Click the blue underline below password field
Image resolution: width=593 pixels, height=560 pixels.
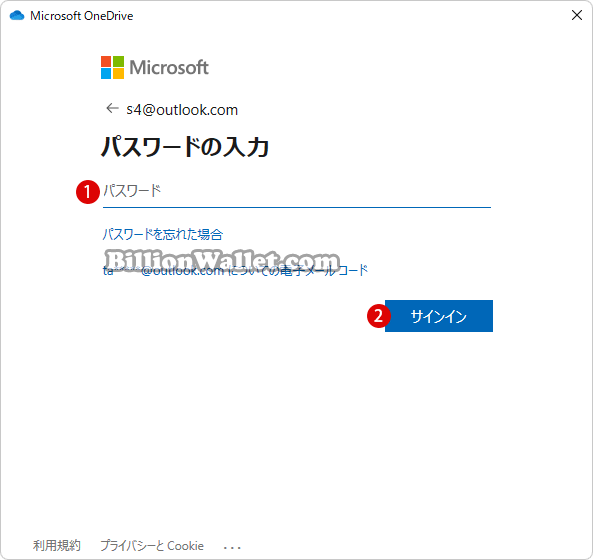pos(296,207)
